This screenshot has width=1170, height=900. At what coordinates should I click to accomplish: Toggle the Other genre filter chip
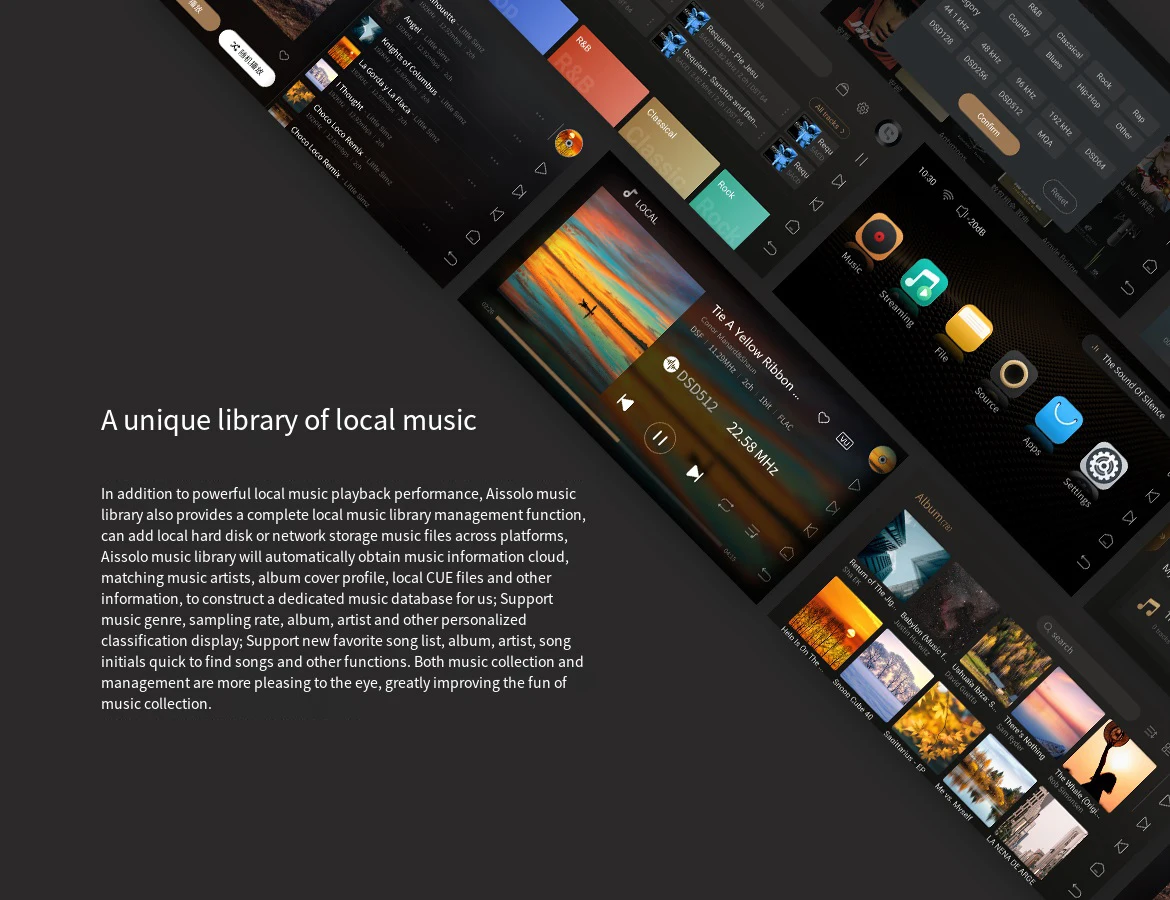coord(1123,131)
